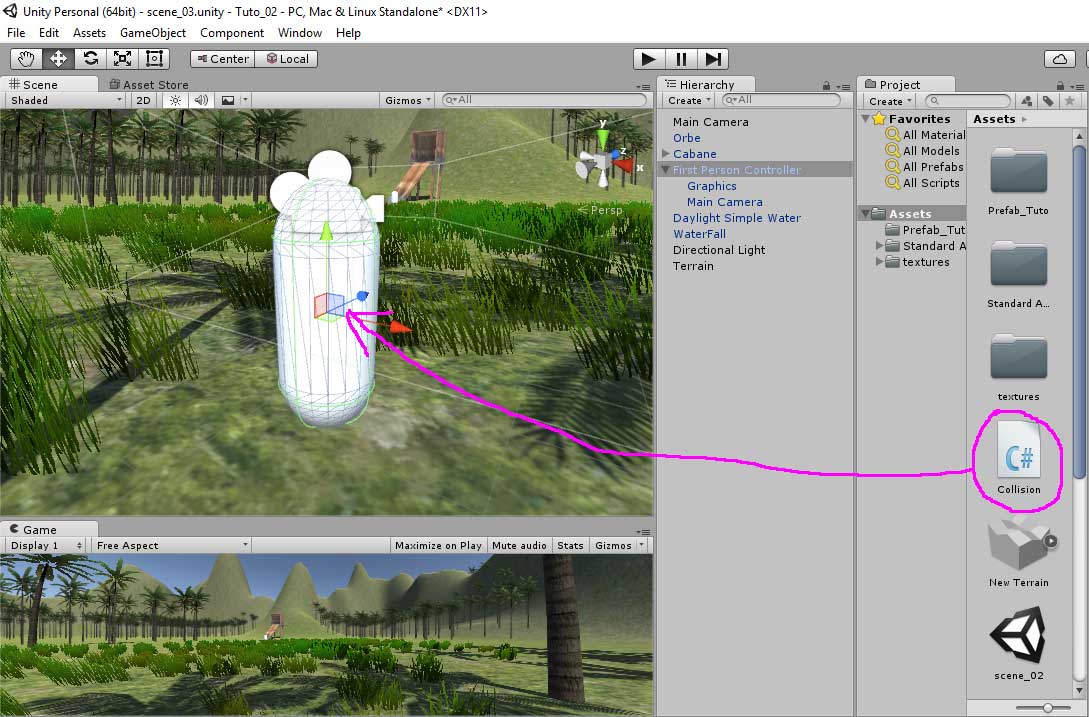Select the Rotate tool
This screenshot has width=1089, height=717.
90,59
